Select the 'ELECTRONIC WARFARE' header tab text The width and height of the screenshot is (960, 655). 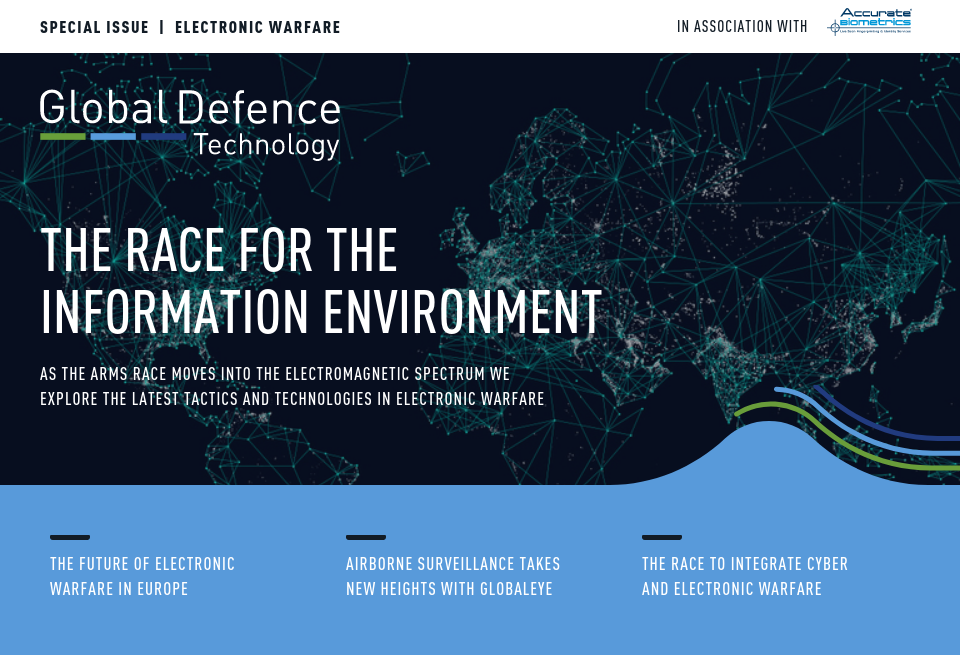257,27
